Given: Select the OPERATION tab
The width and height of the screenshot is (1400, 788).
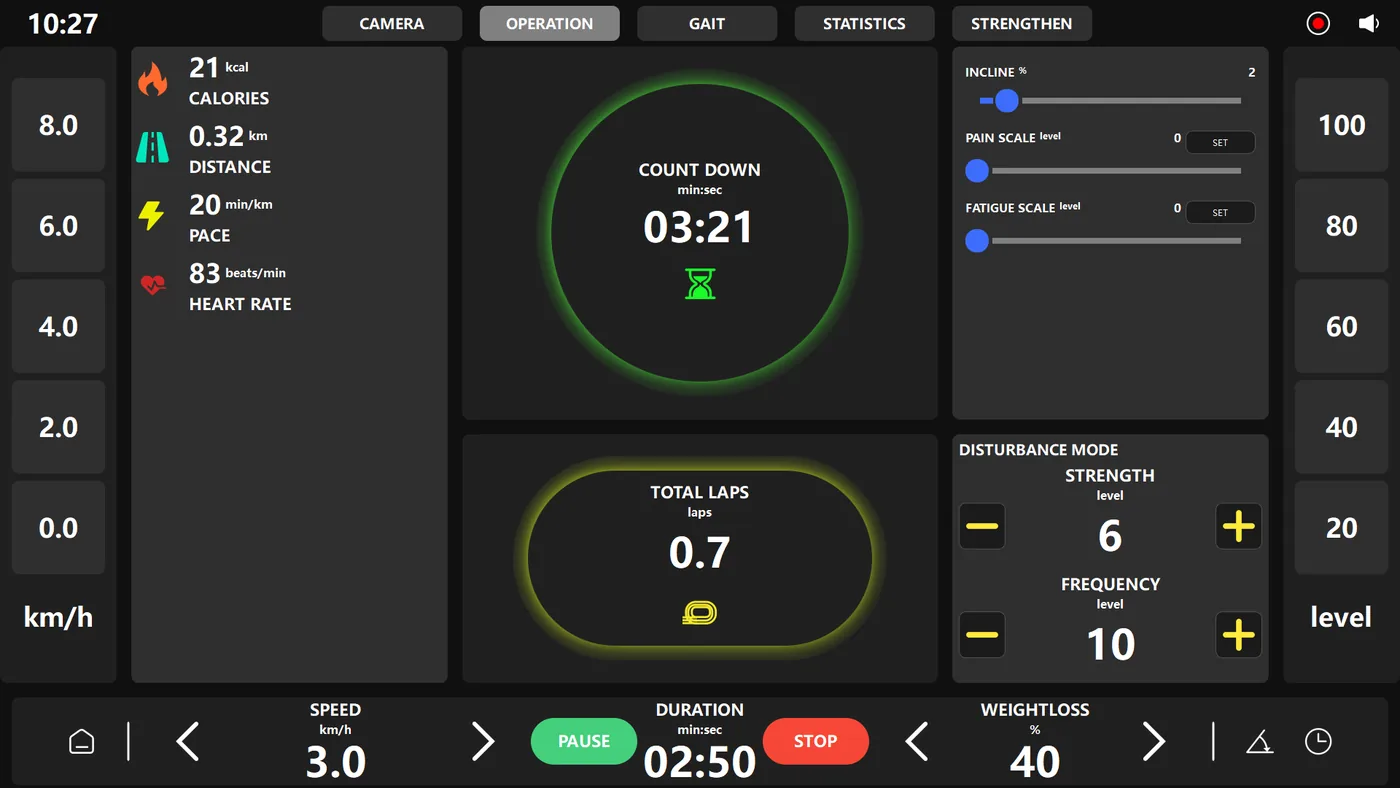Looking at the screenshot, I should (550, 24).
